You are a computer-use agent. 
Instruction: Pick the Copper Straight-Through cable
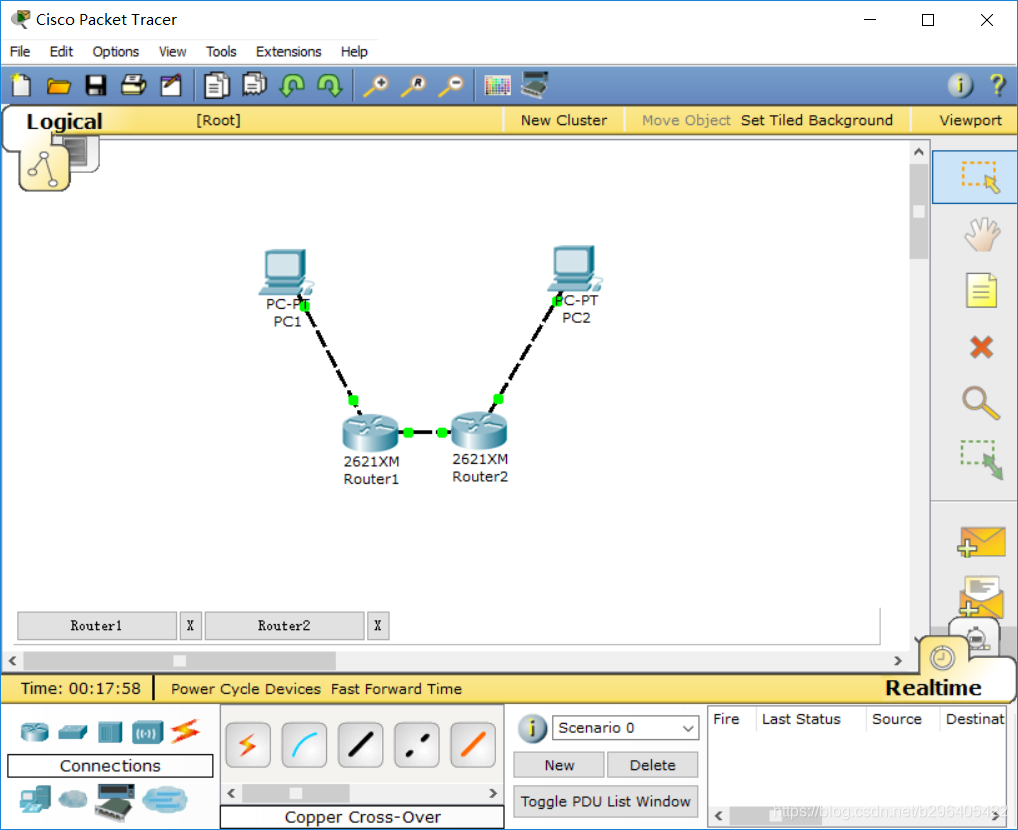360,744
